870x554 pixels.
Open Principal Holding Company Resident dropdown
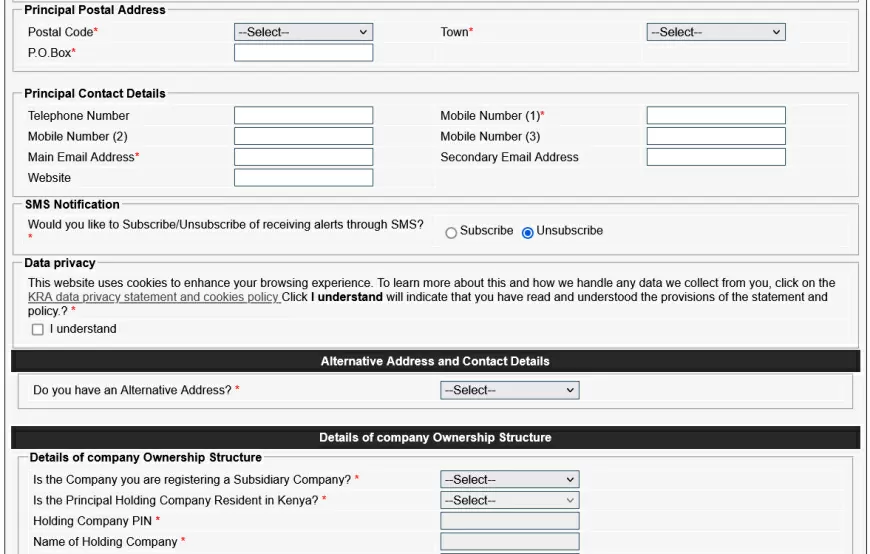pyautogui.click(x=509, y=500)
